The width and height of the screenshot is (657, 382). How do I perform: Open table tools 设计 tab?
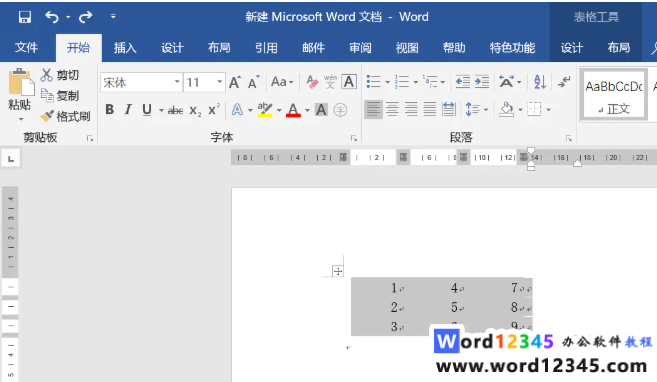(572, 48)
